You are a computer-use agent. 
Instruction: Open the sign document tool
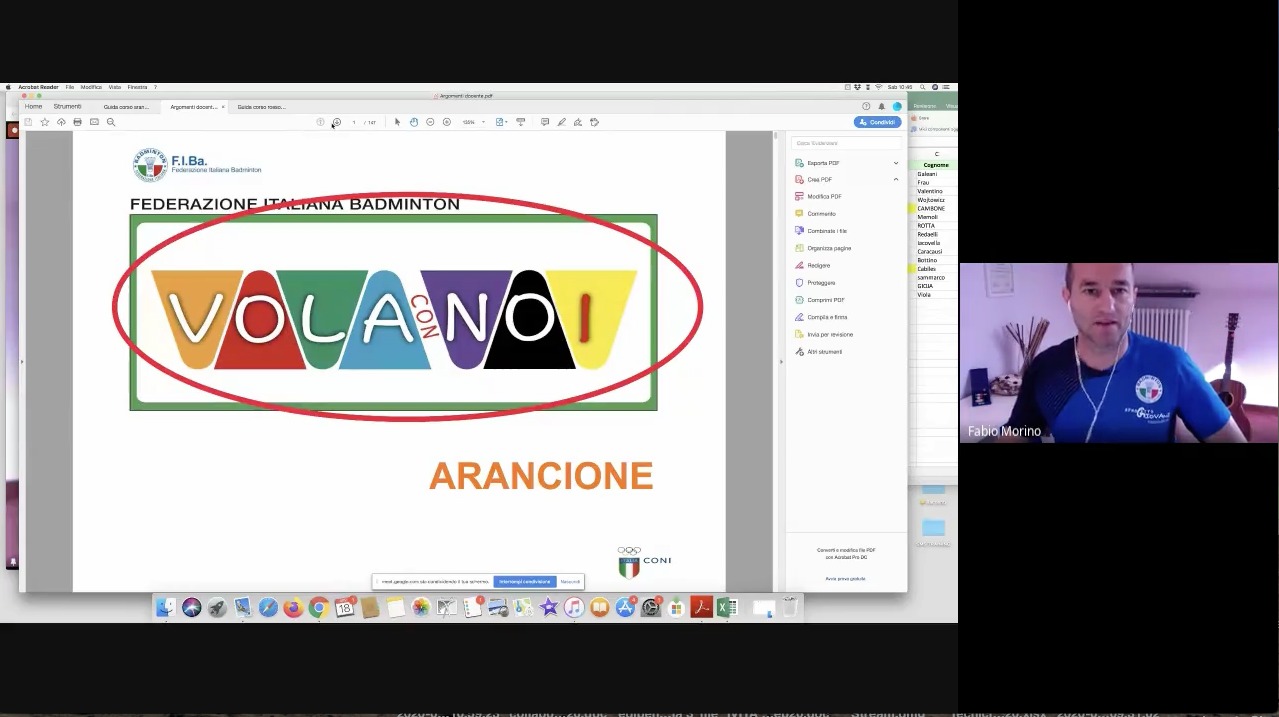click(x=577, y=122)
